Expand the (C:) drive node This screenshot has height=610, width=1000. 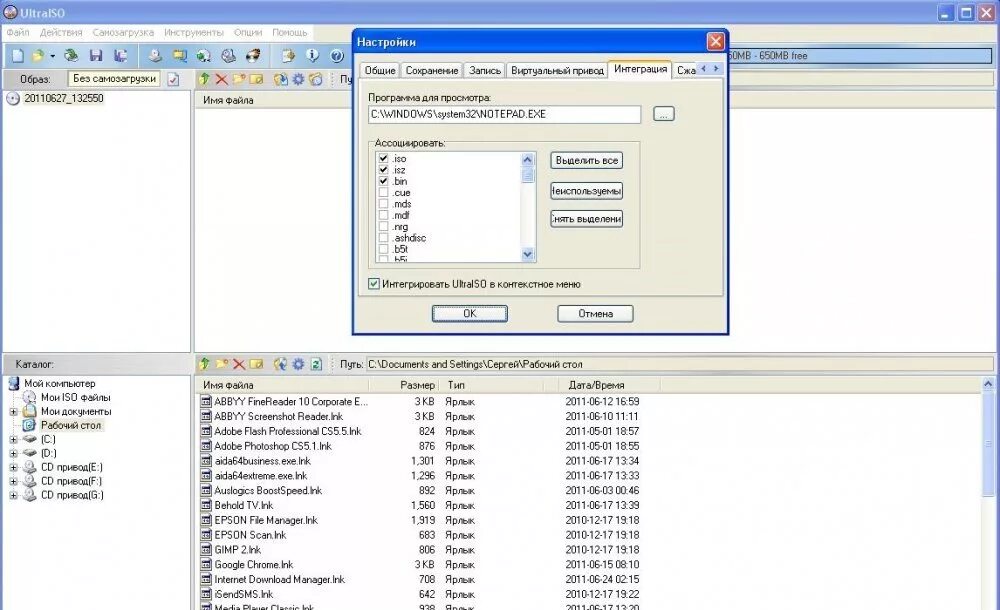[13, 440]
